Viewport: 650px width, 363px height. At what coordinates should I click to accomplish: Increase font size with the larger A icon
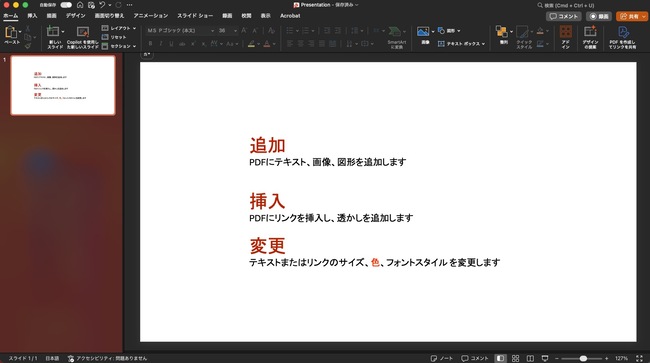pyautogui.click(x=244, y=31)
